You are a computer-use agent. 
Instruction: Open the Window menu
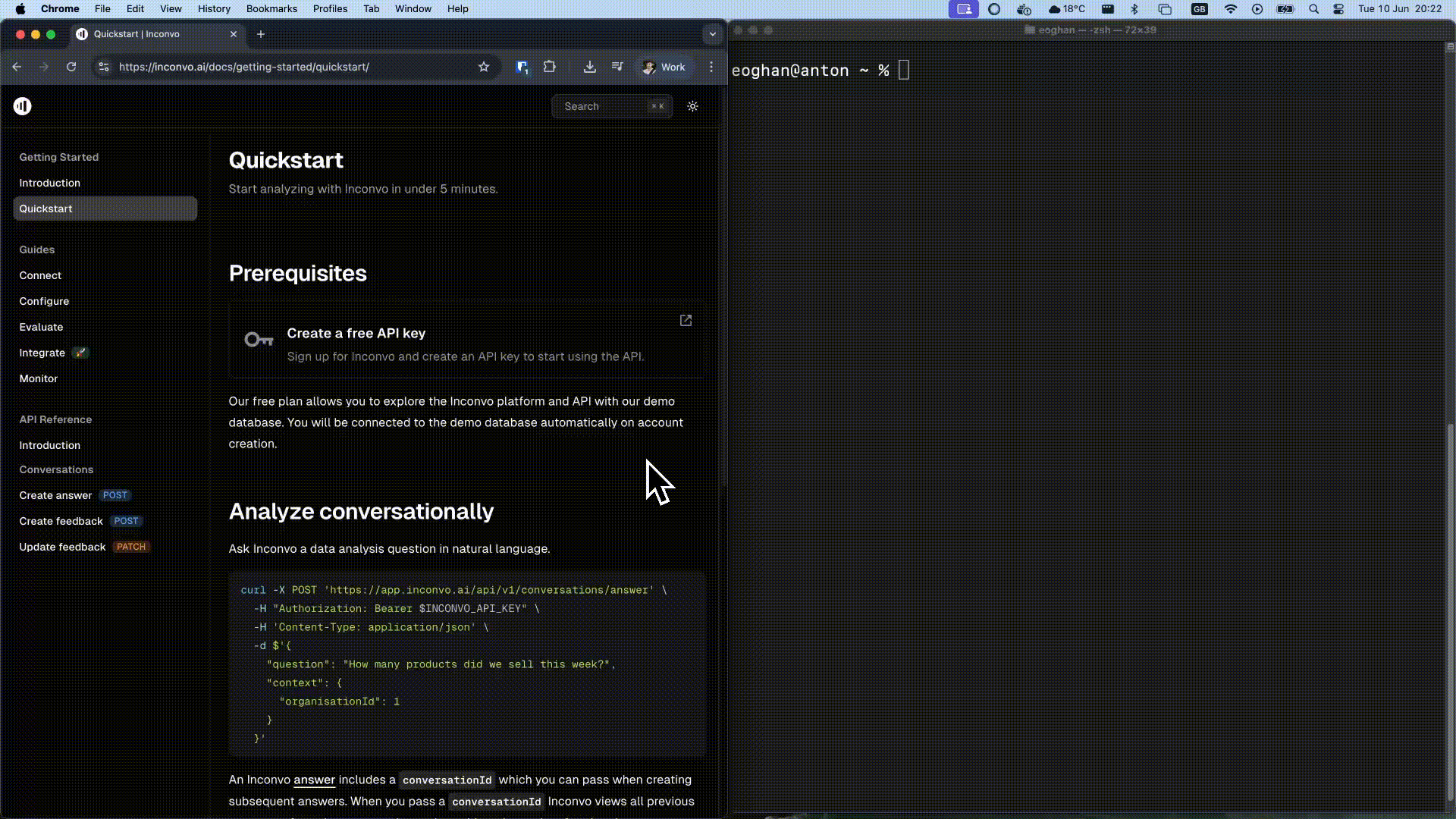tap(413, 9)
